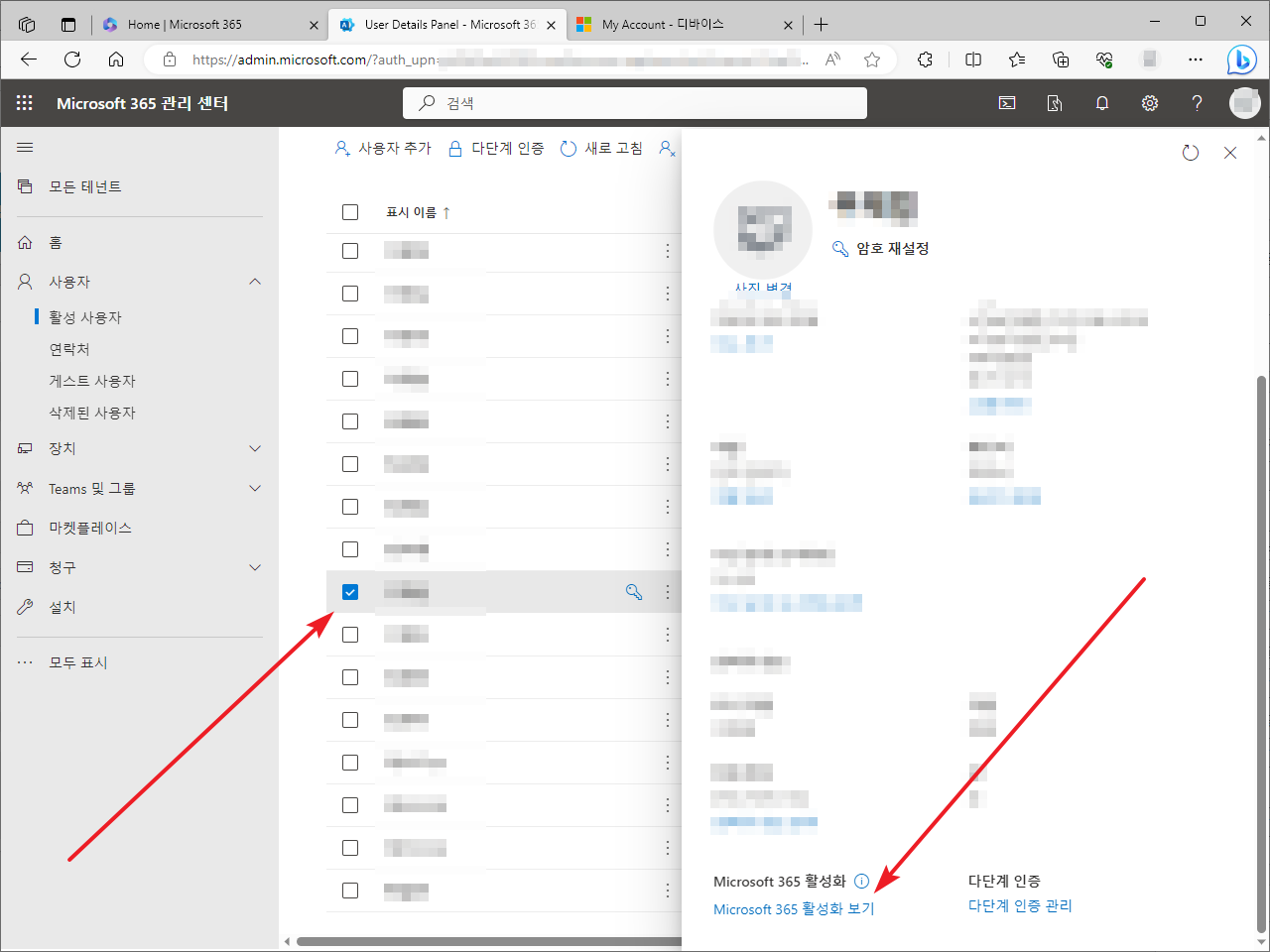This screenshot has width=1270, height=952.
Task: Add this page to favorites with the star
Action: click(x=872, y=59)
